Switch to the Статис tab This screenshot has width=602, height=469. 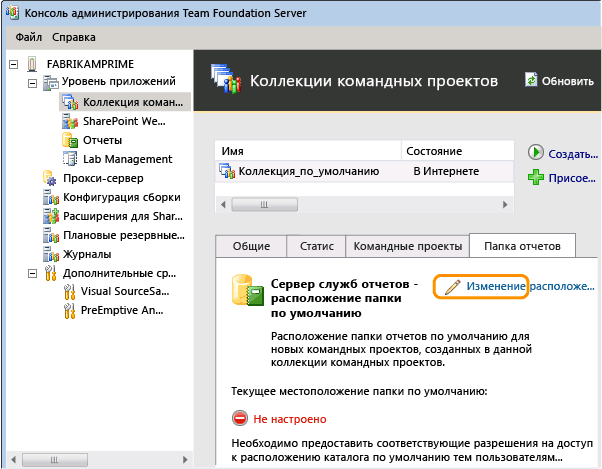tap(317, 246)
